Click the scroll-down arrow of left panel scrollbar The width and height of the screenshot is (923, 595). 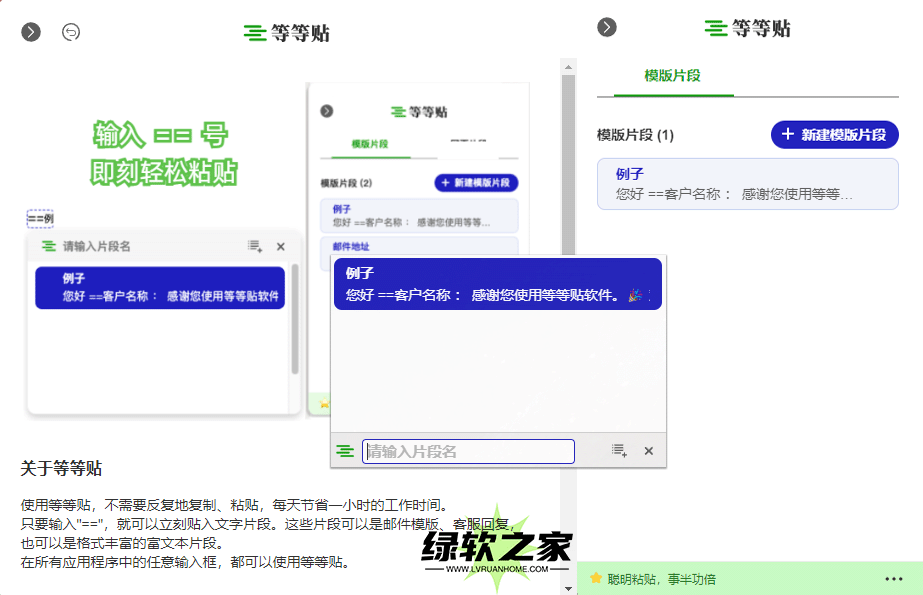tap(568, 588)
